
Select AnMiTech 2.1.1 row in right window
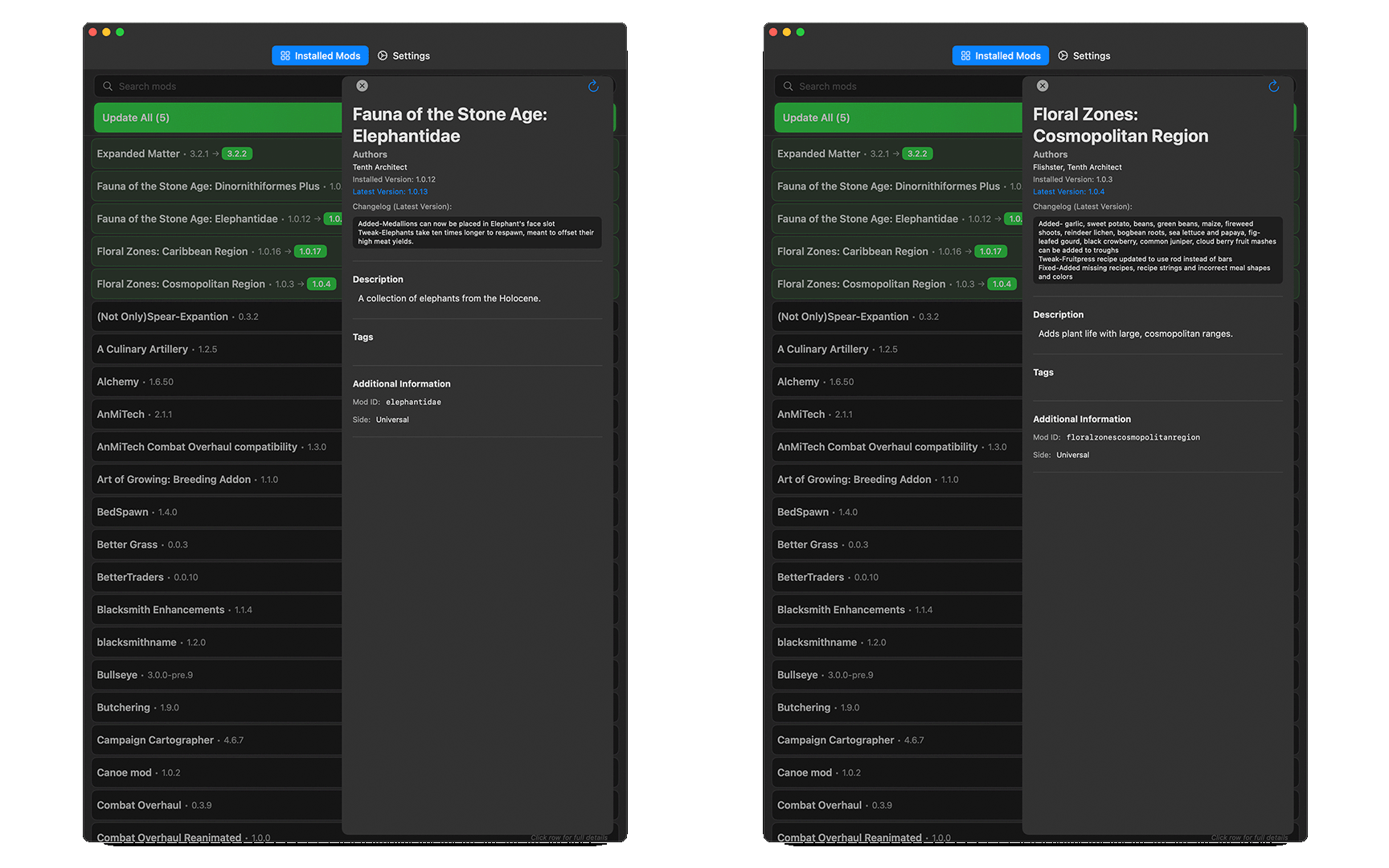[x=897, y=414]
